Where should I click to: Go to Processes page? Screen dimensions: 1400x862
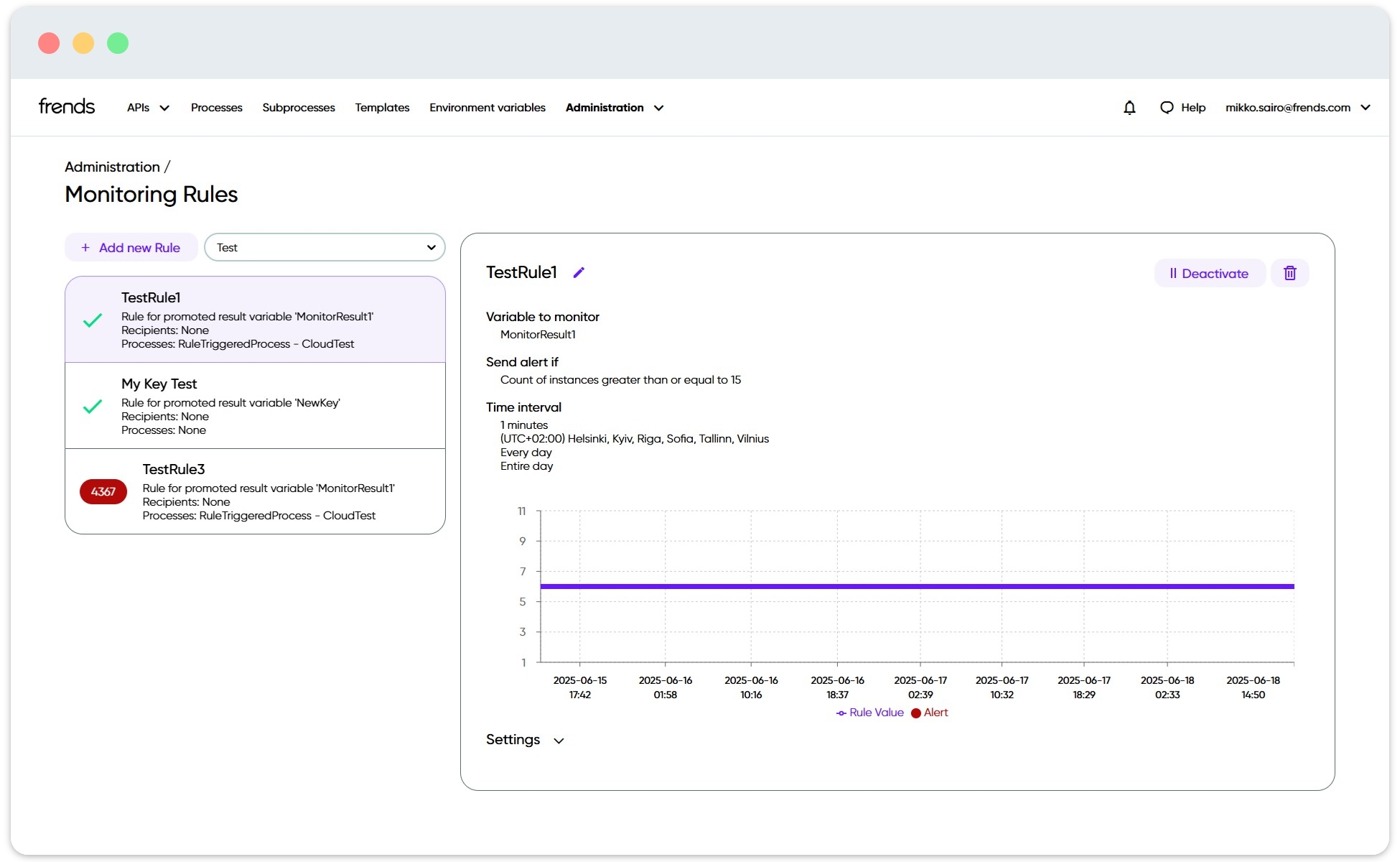click(216, 108)
